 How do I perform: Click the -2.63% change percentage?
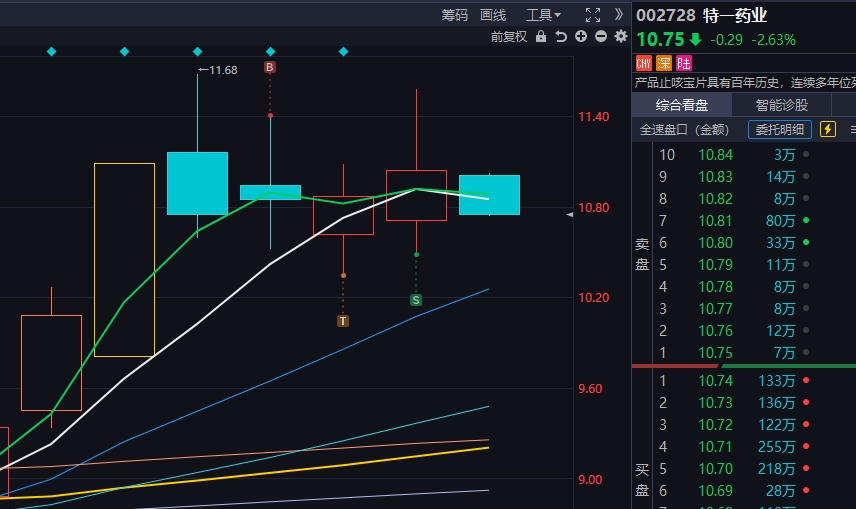[x=774, y=40]
